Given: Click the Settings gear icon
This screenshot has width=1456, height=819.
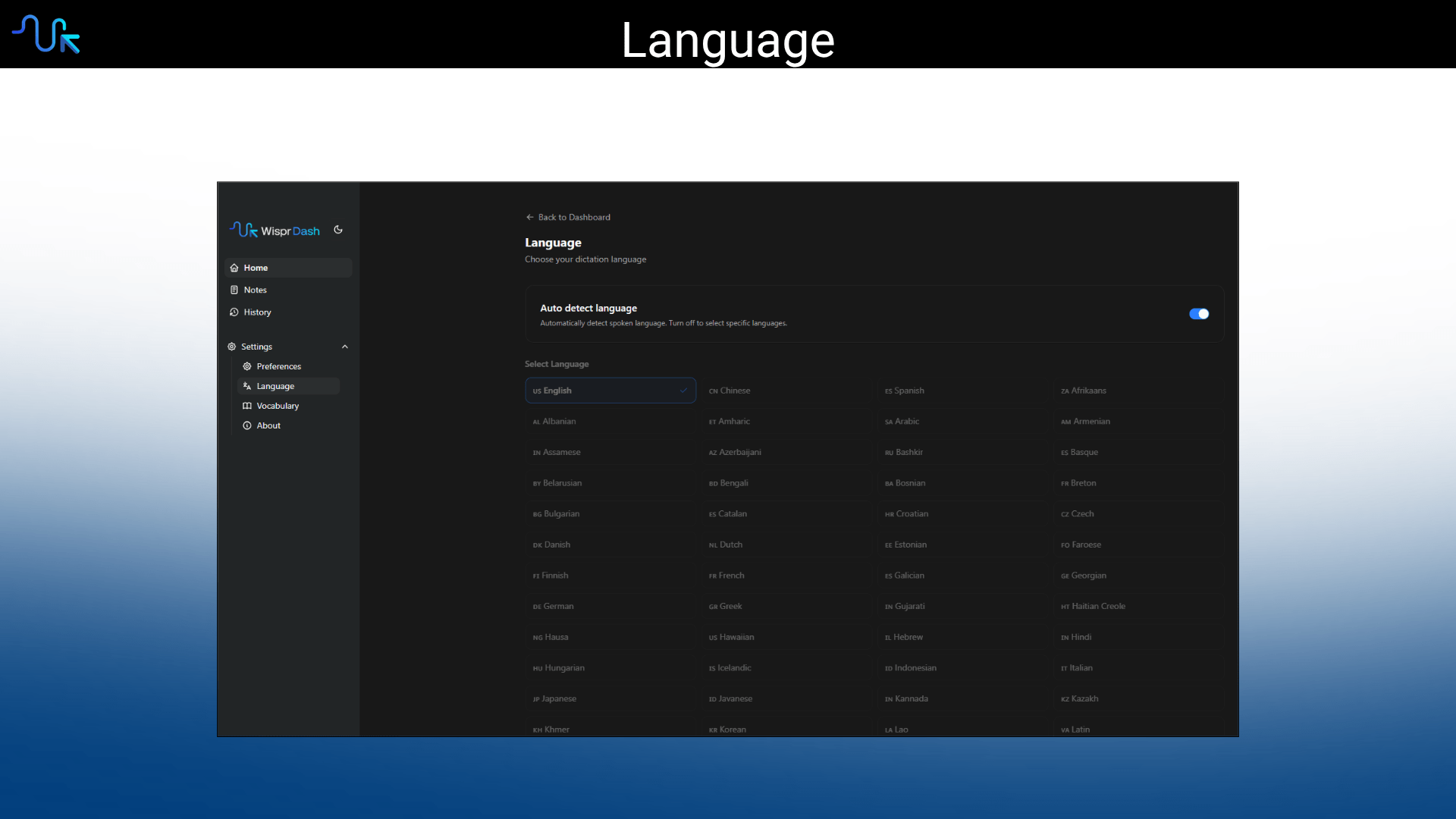Looking at the screenshot, I should [x=232, y=347].
